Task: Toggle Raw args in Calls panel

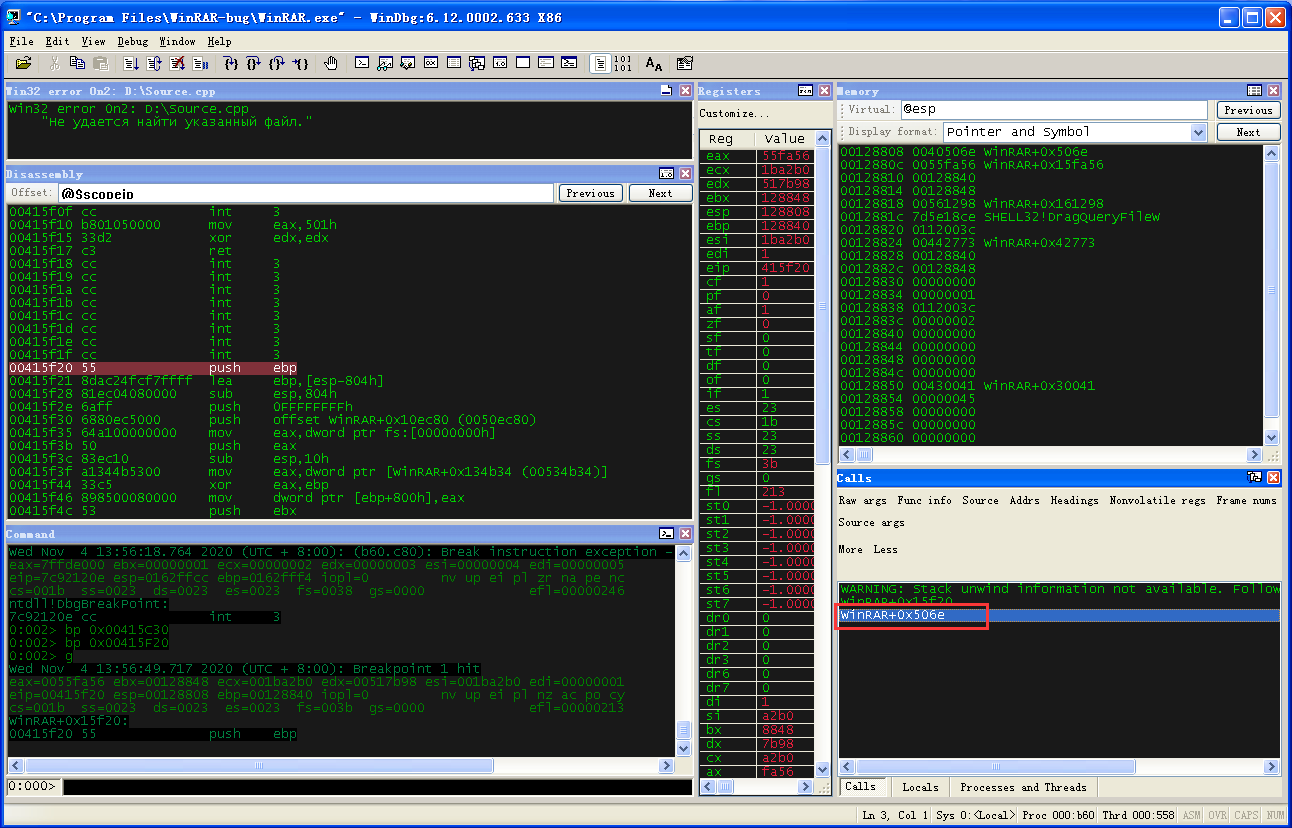Action: 862,500
